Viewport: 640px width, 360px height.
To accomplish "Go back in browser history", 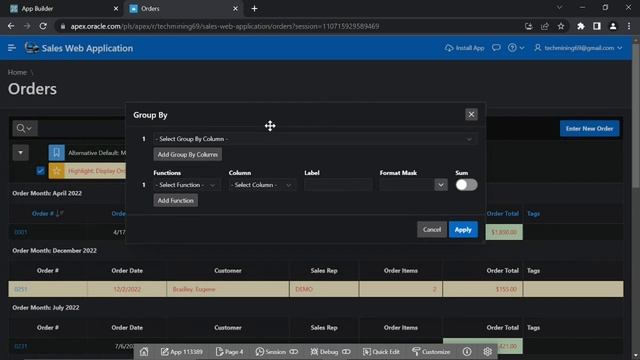I will 11,26.
